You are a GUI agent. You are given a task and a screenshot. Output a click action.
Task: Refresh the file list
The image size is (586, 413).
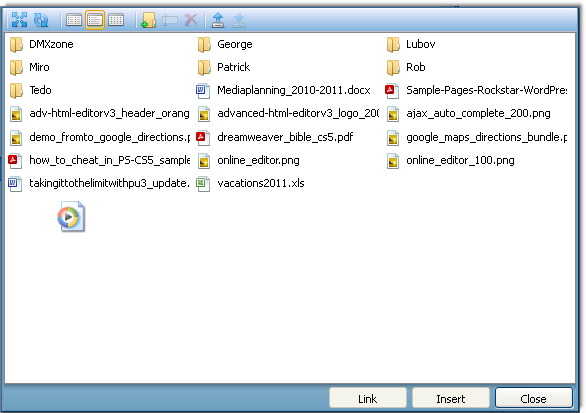point(41,20)
